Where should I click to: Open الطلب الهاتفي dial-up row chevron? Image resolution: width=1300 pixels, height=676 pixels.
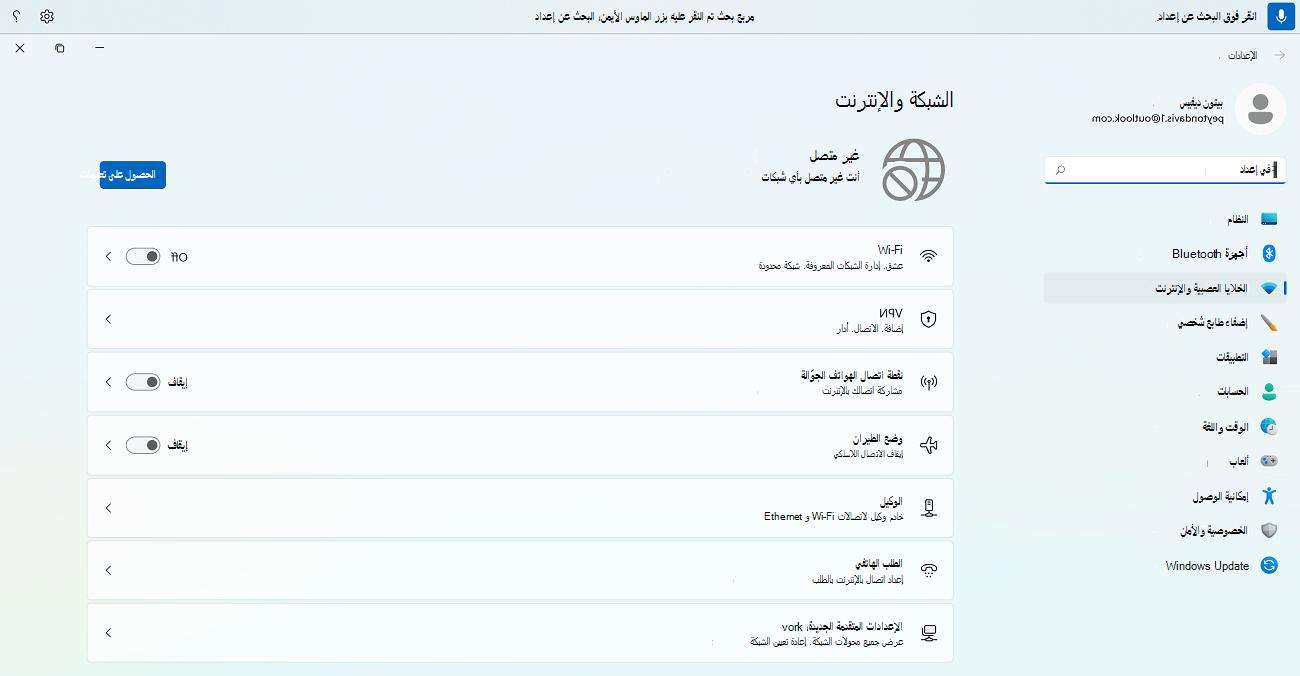(x=108, y=570)
